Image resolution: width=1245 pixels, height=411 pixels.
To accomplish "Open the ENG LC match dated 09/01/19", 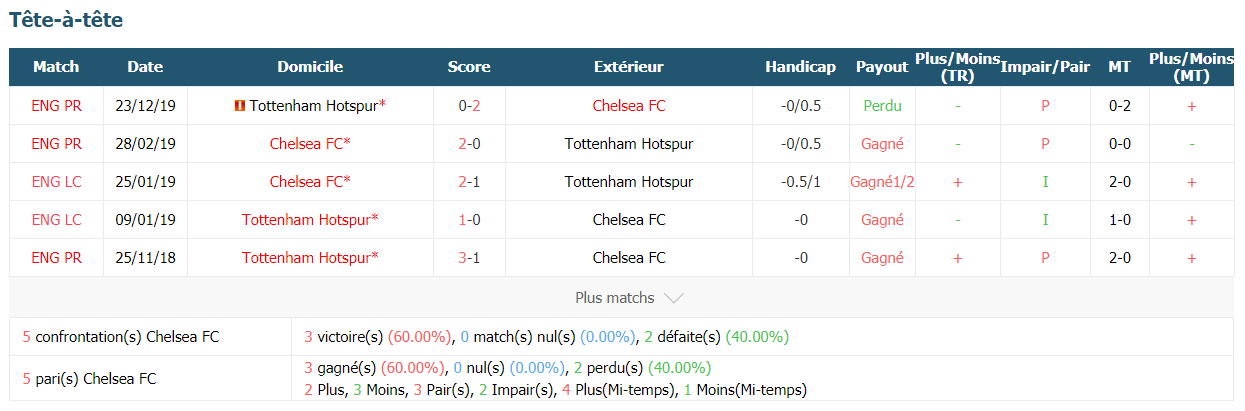I will 56,220.
